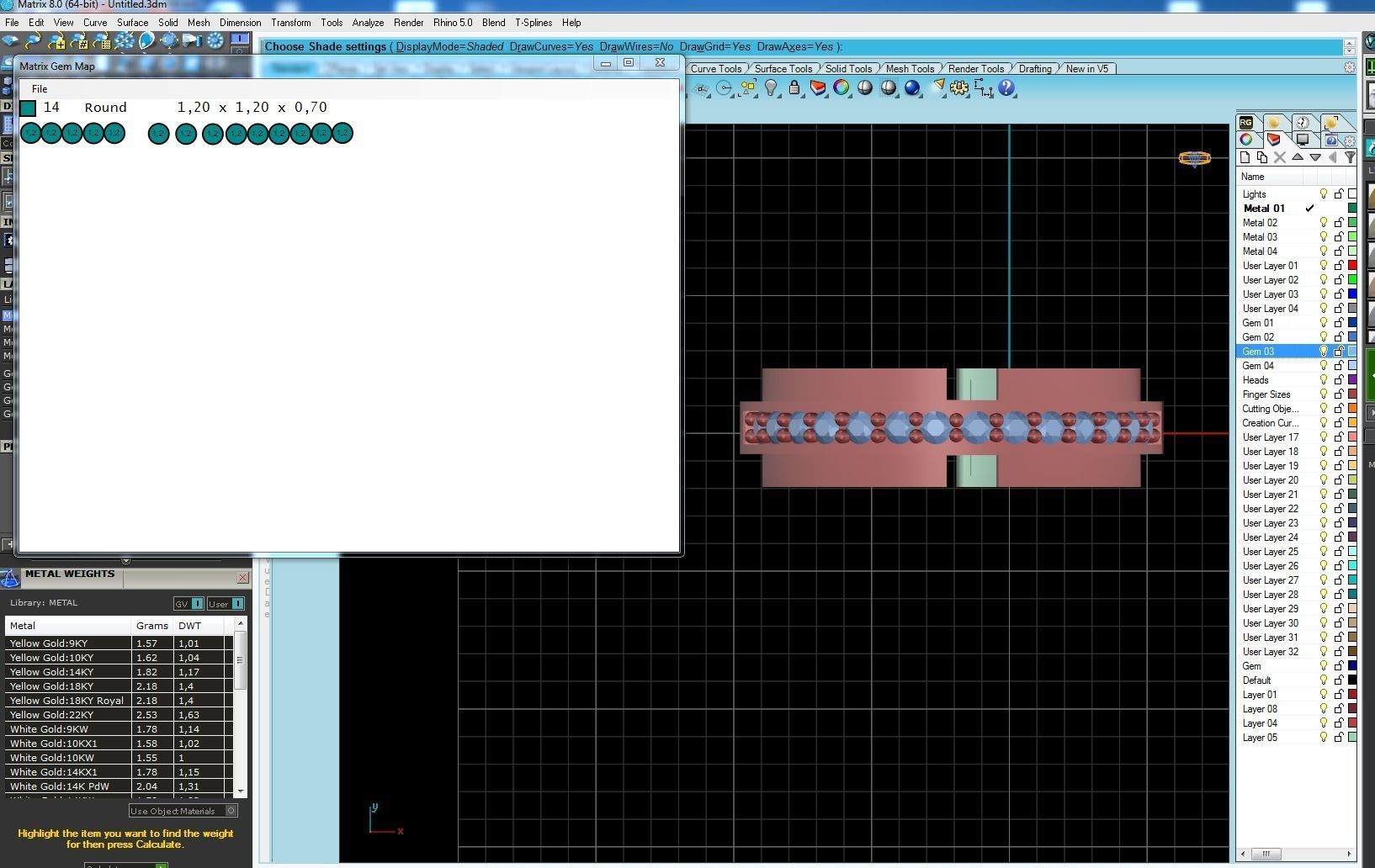The height and width of the screenshot is (868, 1375).
Task: Click the light bulb icon in Render toolbar
Action: point(771,87)
